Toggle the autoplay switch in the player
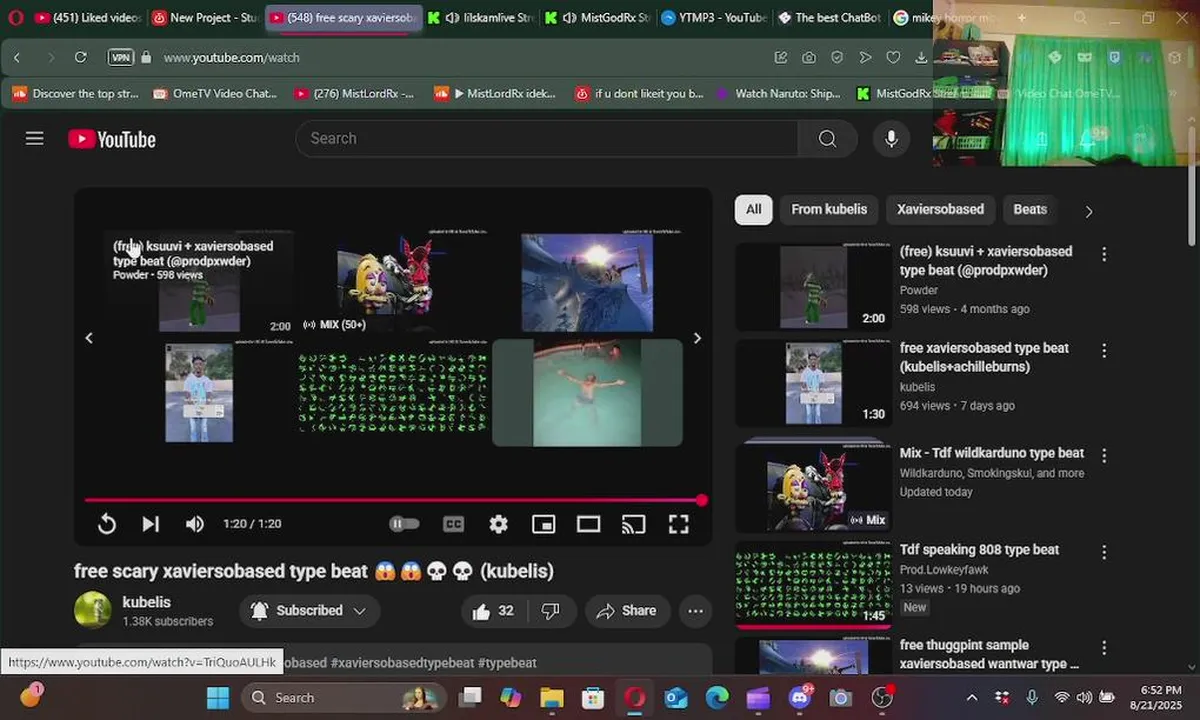Screen dimensions: 1200x720 click(404, 524)
